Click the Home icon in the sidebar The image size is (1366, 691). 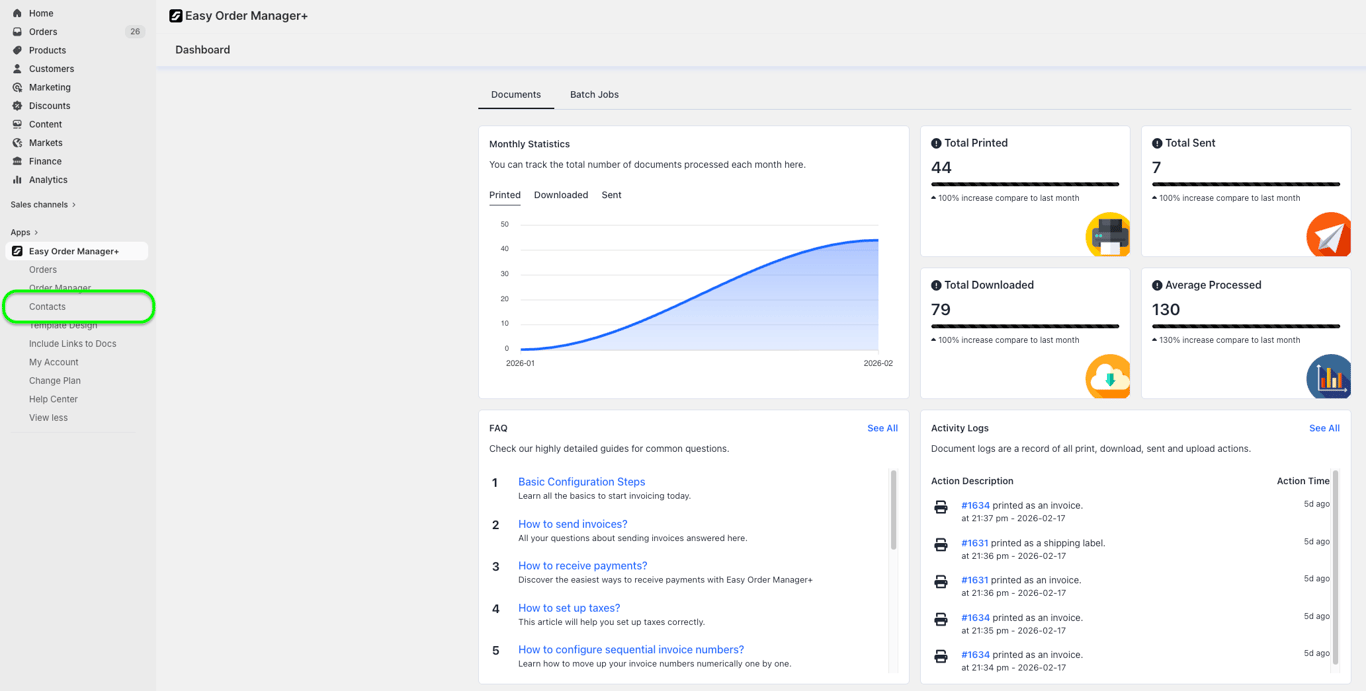pyautogui.click(x=17, y=13)
